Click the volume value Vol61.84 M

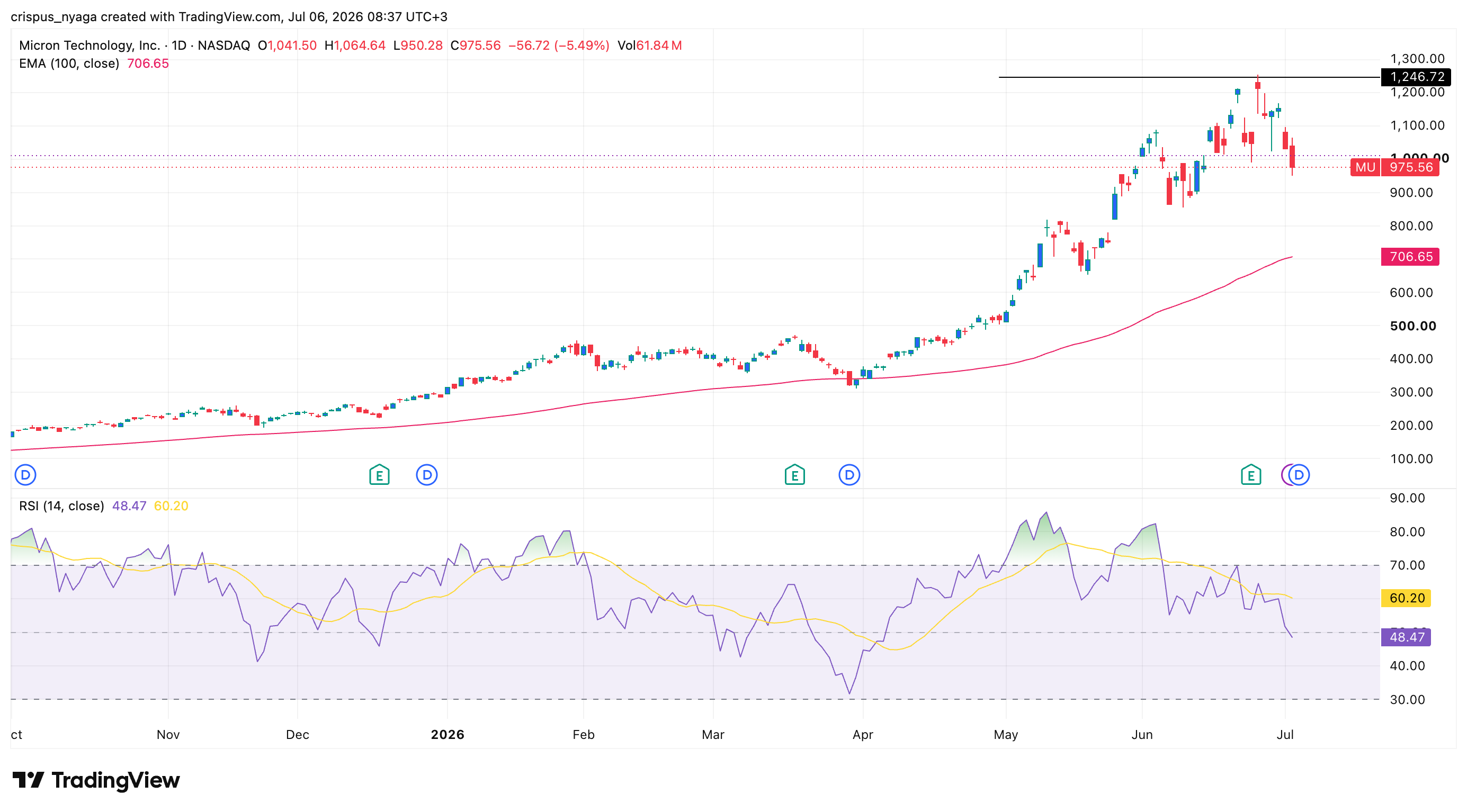tap(650, 46)
